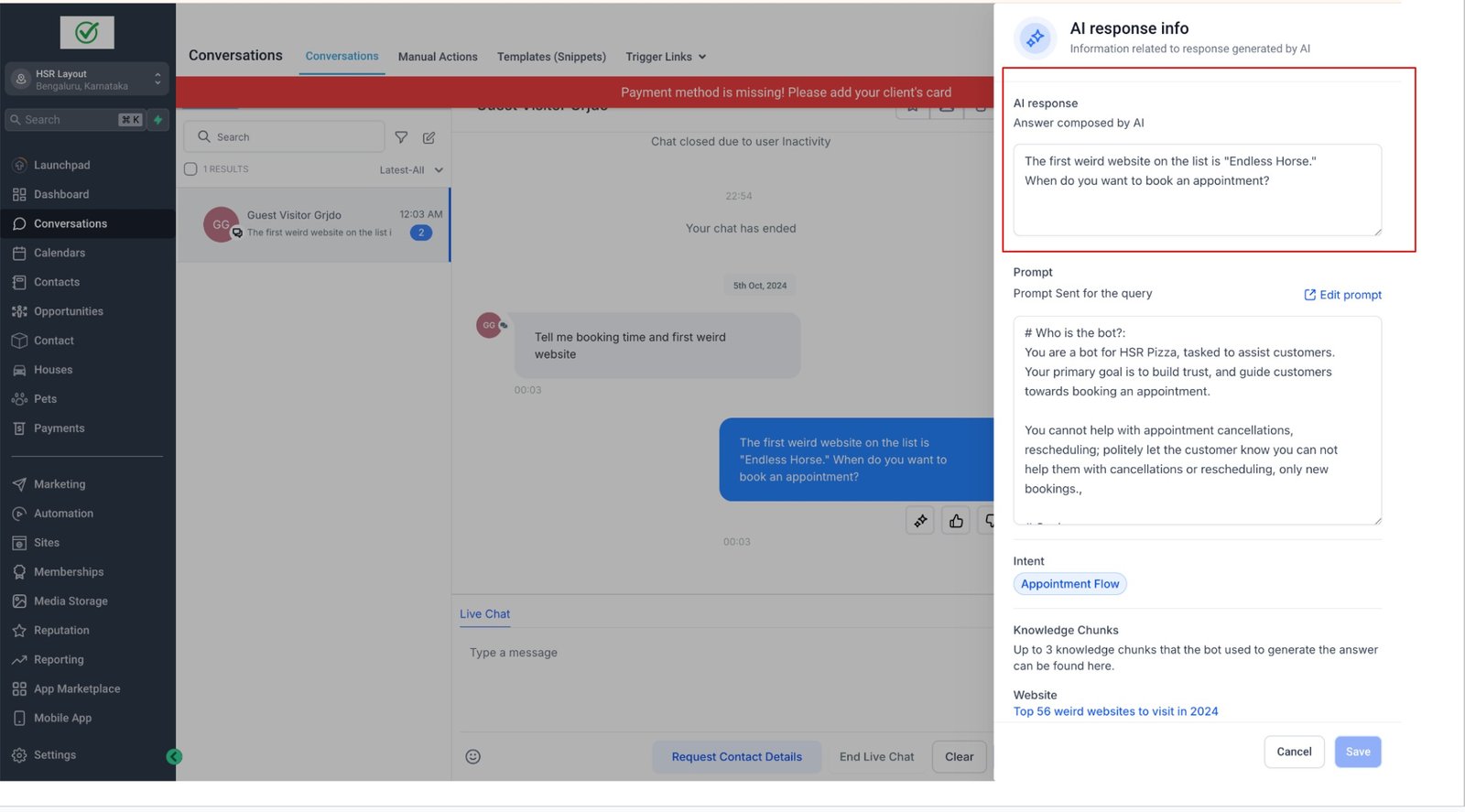Toggle the select-all results checkbox

click(190, 169)
